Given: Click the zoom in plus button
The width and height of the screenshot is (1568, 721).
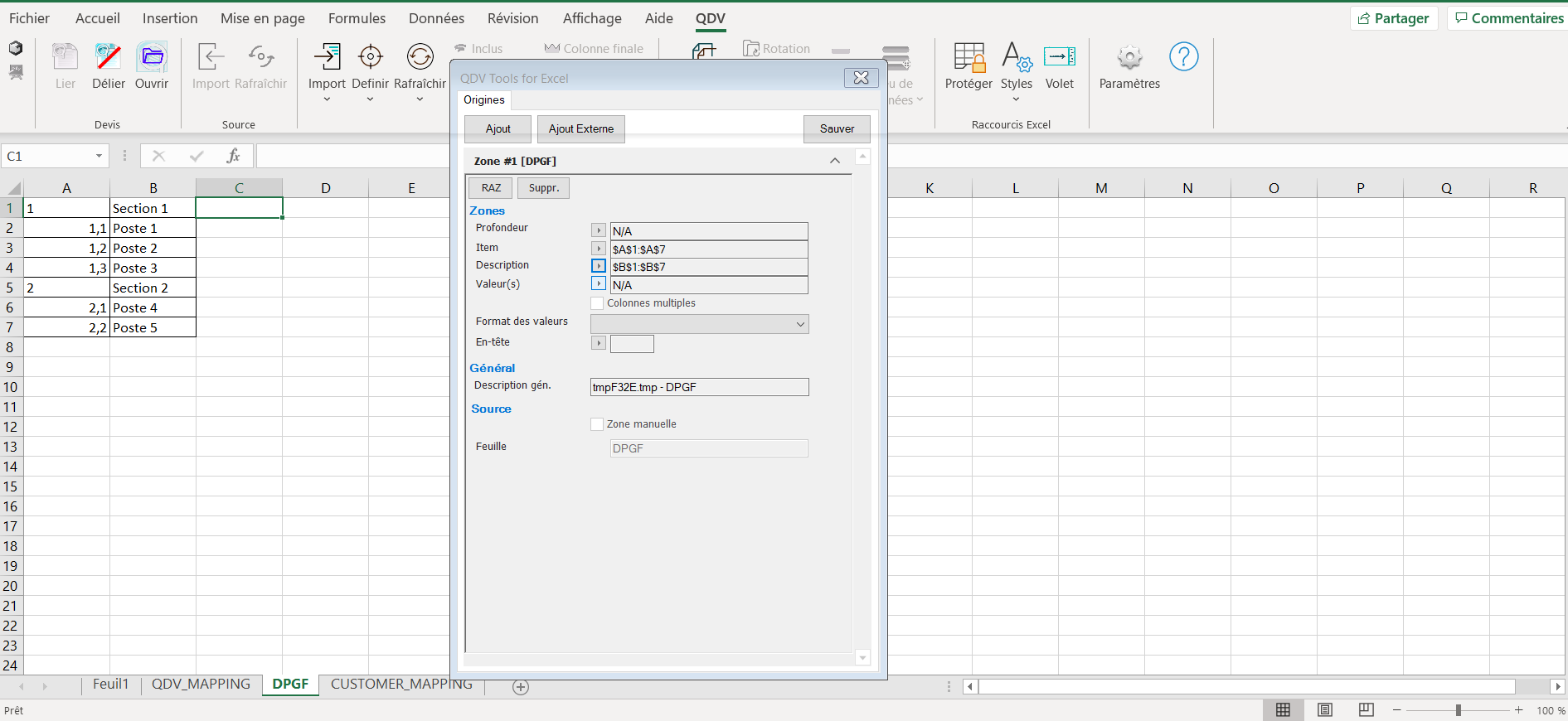Looking at the screenshot, I should pos(1519,710).
